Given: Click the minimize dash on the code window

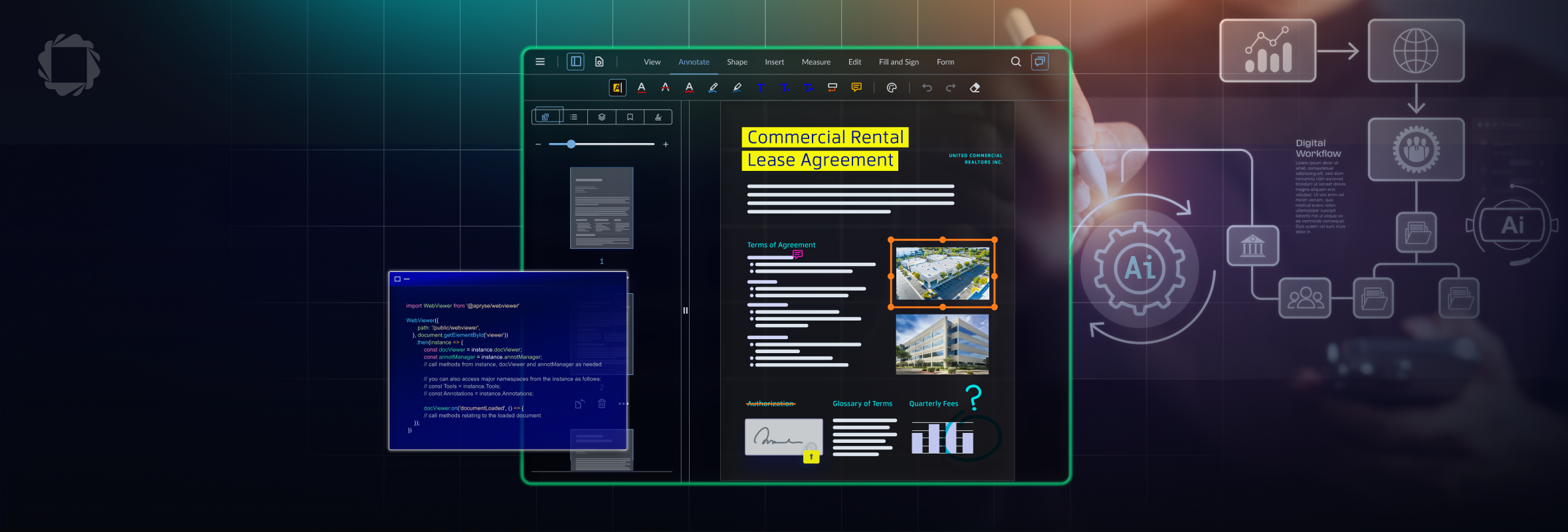Looking at the screenshot, I should click(x=407, y=279).
